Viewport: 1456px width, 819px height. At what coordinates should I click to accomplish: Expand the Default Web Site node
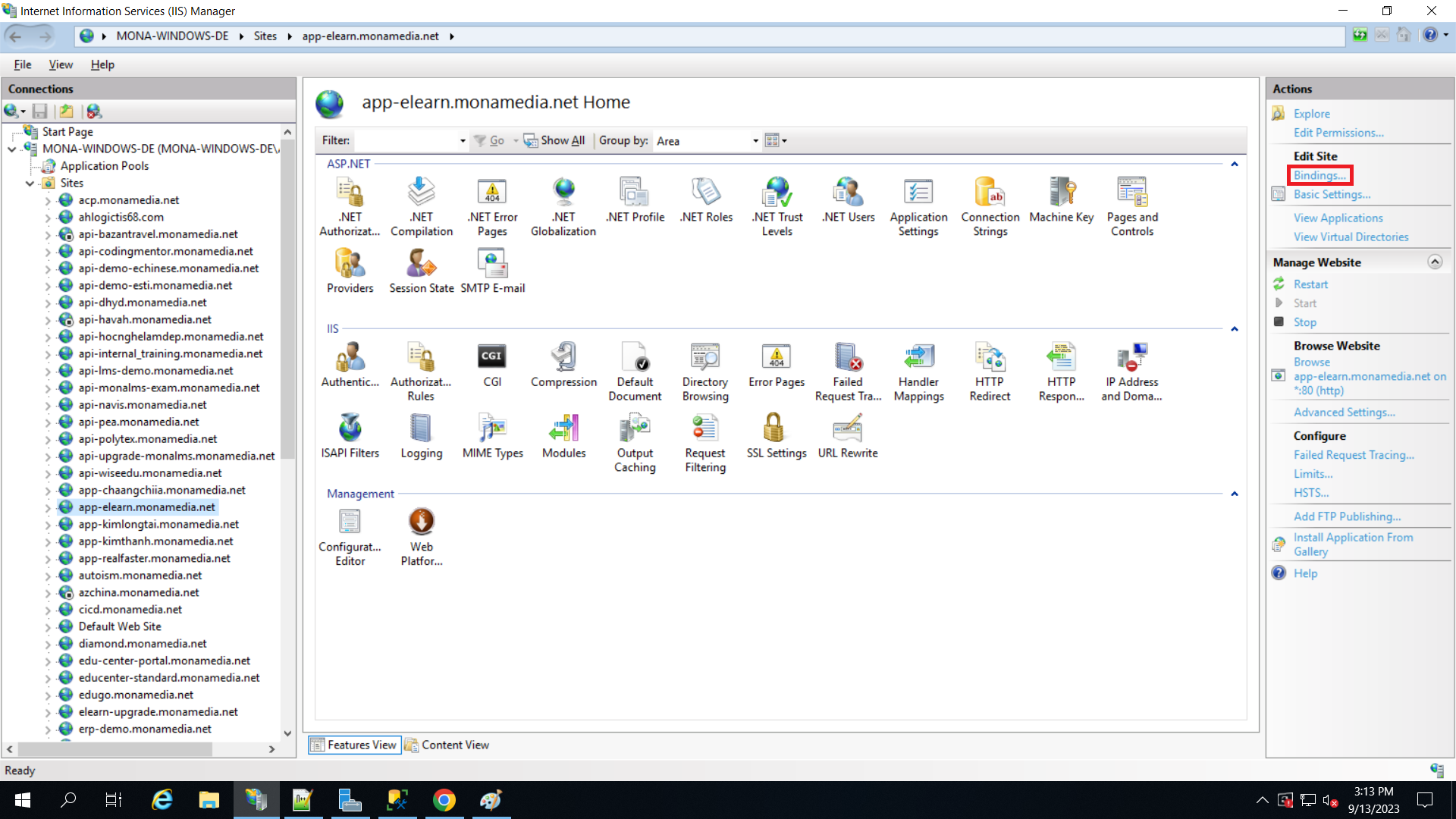pyautogui.click(x=48, y=627)
